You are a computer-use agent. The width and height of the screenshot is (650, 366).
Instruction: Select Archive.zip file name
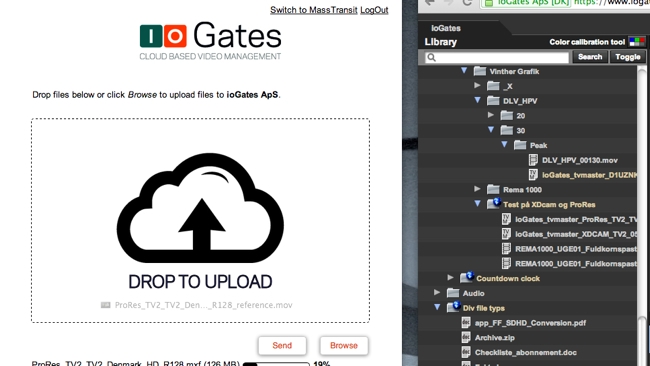(495, 338)
